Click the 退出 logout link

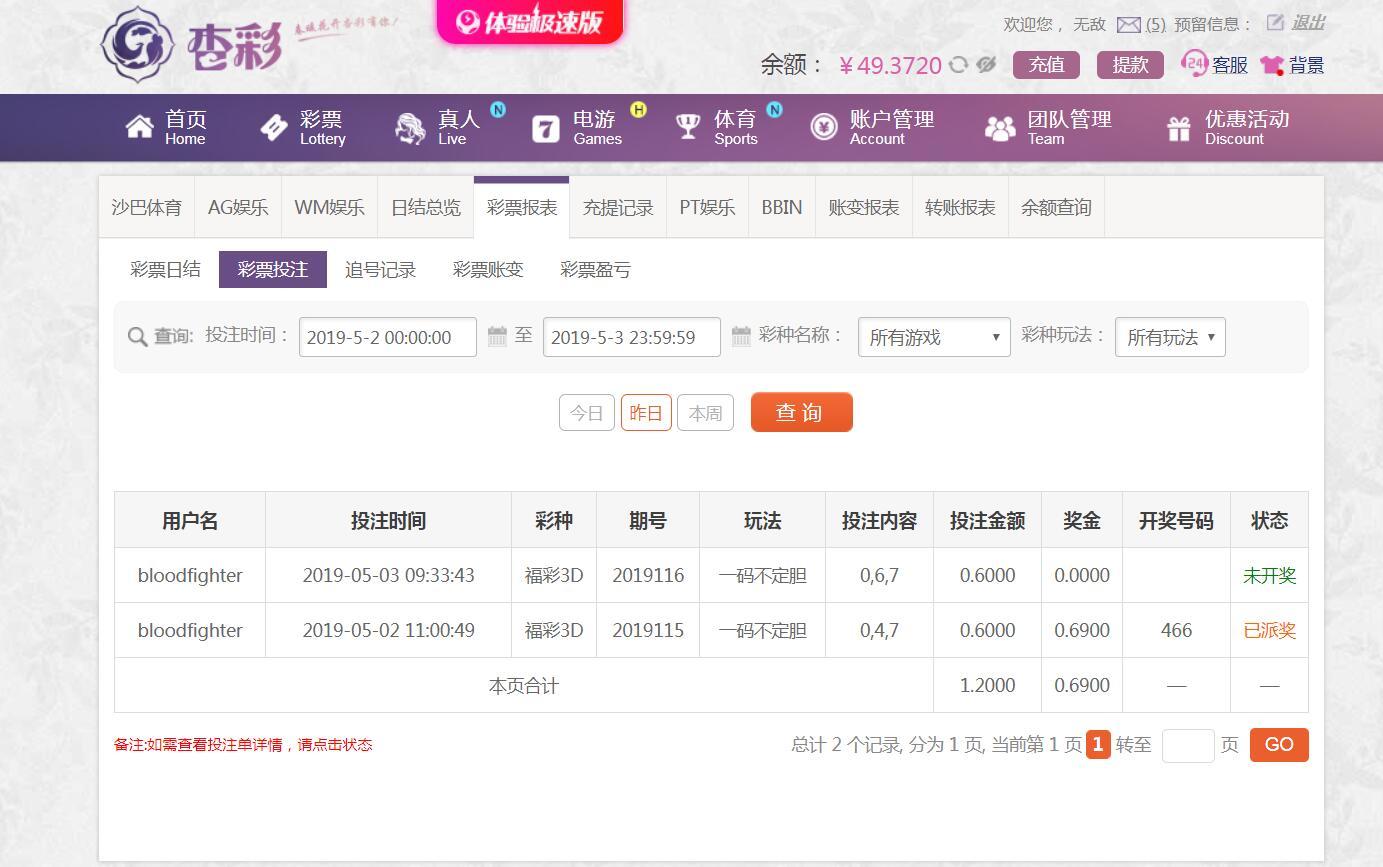click(x=1308, y=23)
